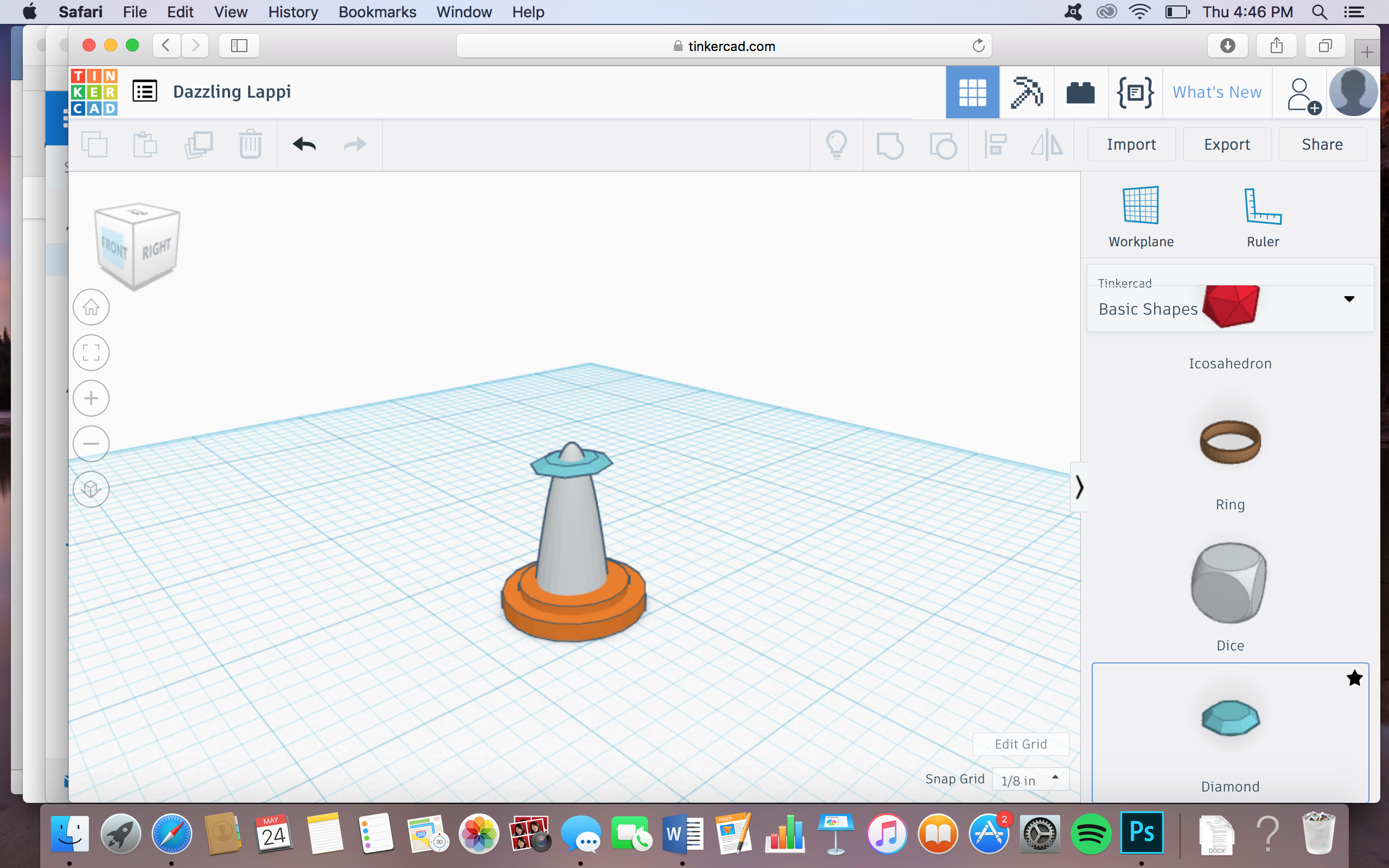
Task: Click the Export button
Action: click(x=1227, y=144)
